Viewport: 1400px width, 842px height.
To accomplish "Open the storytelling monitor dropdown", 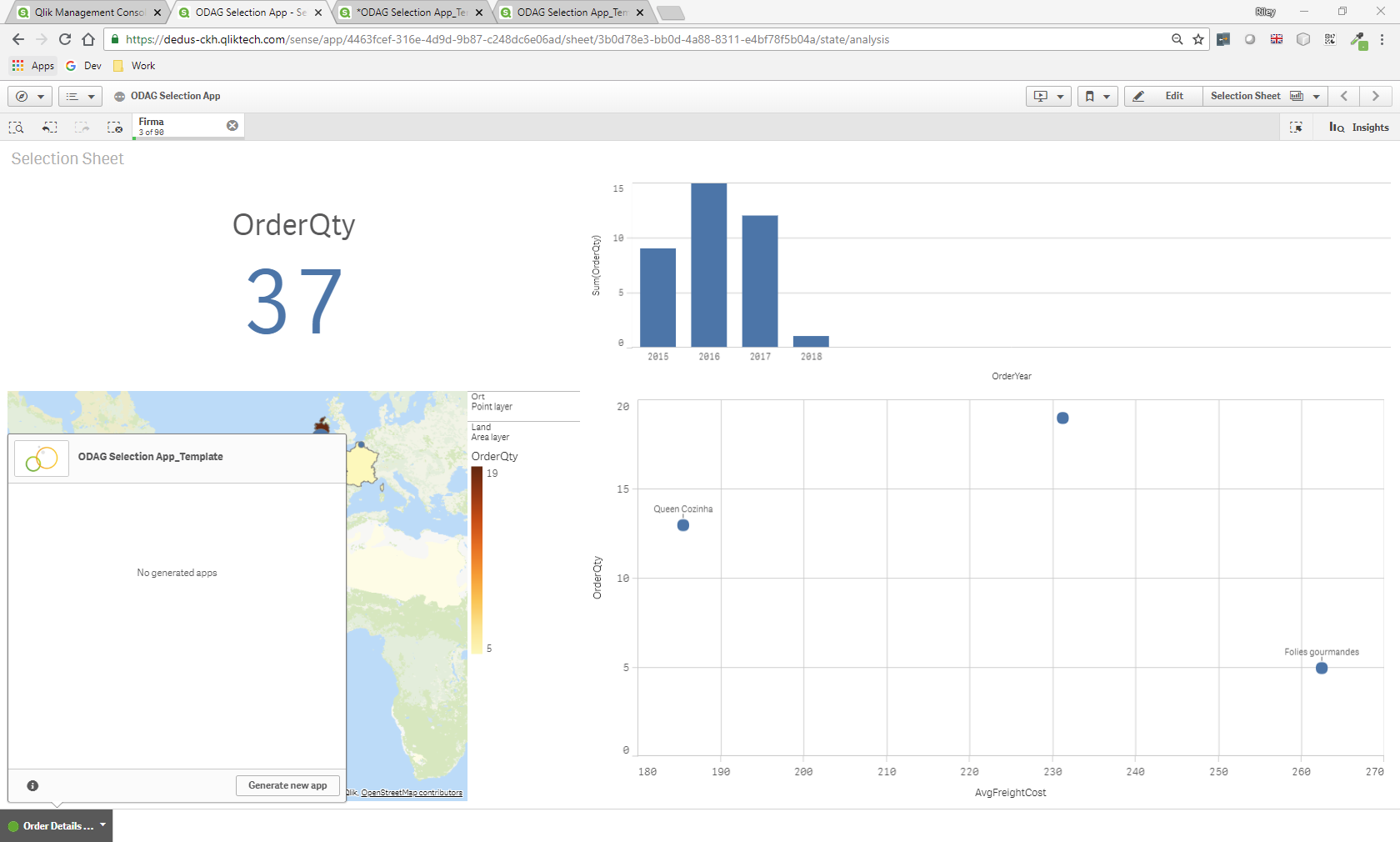I will pyautogui.click(x=1048, y=96).
